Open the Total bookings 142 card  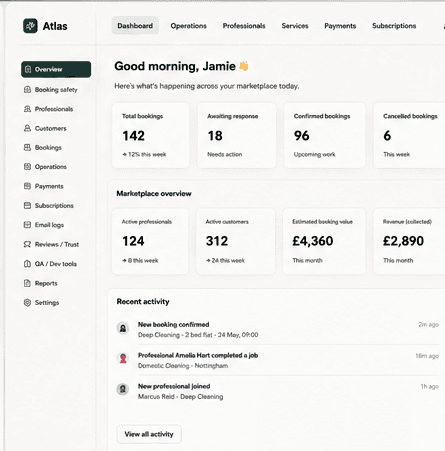(150, 135)
